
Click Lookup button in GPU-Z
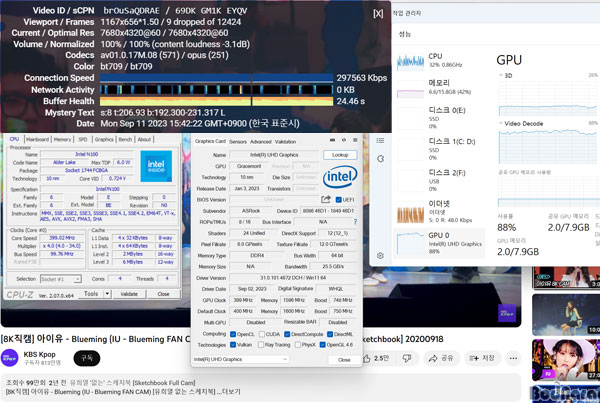(340, 155)
